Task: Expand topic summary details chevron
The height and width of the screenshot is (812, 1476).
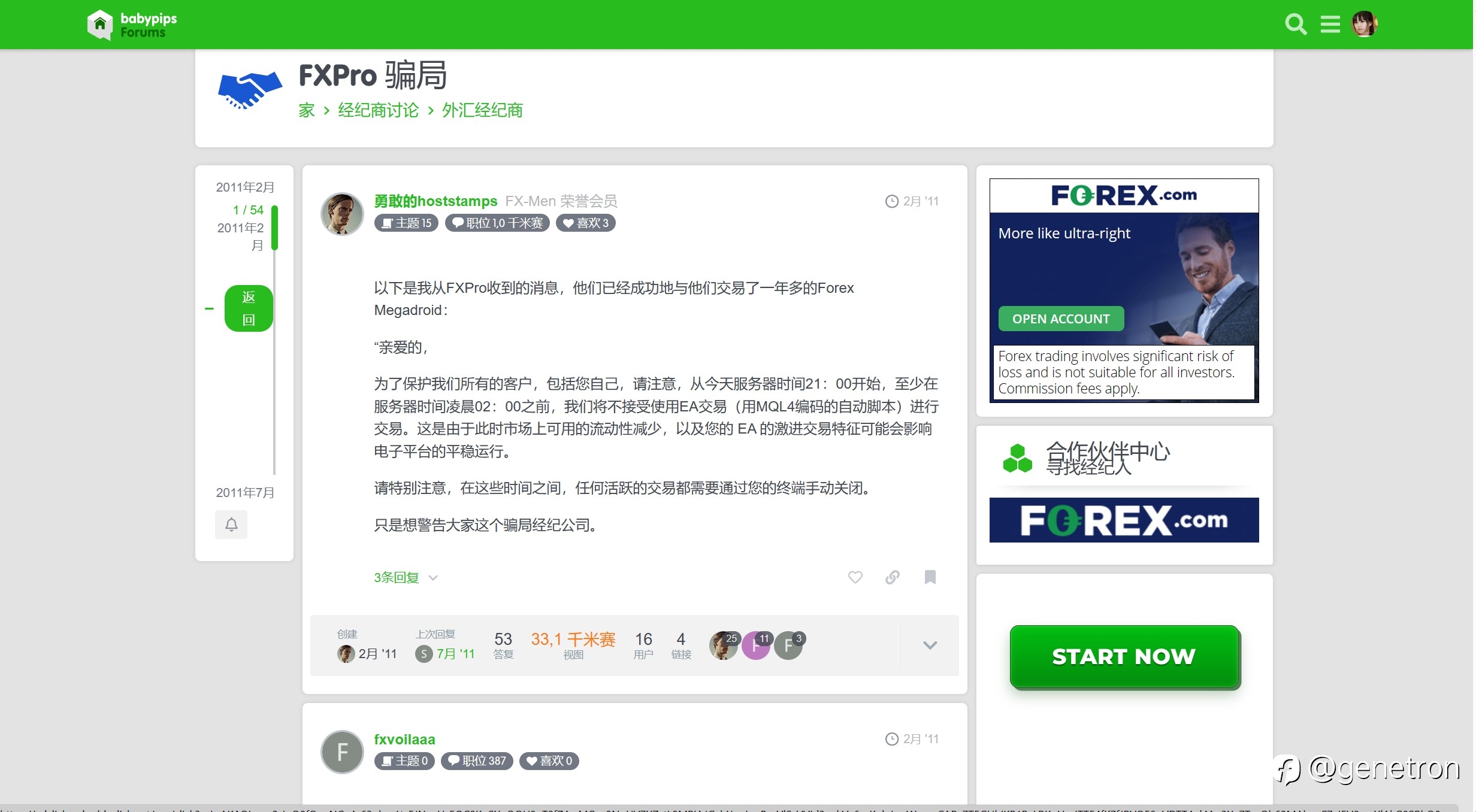Action: tap(930, 646)
